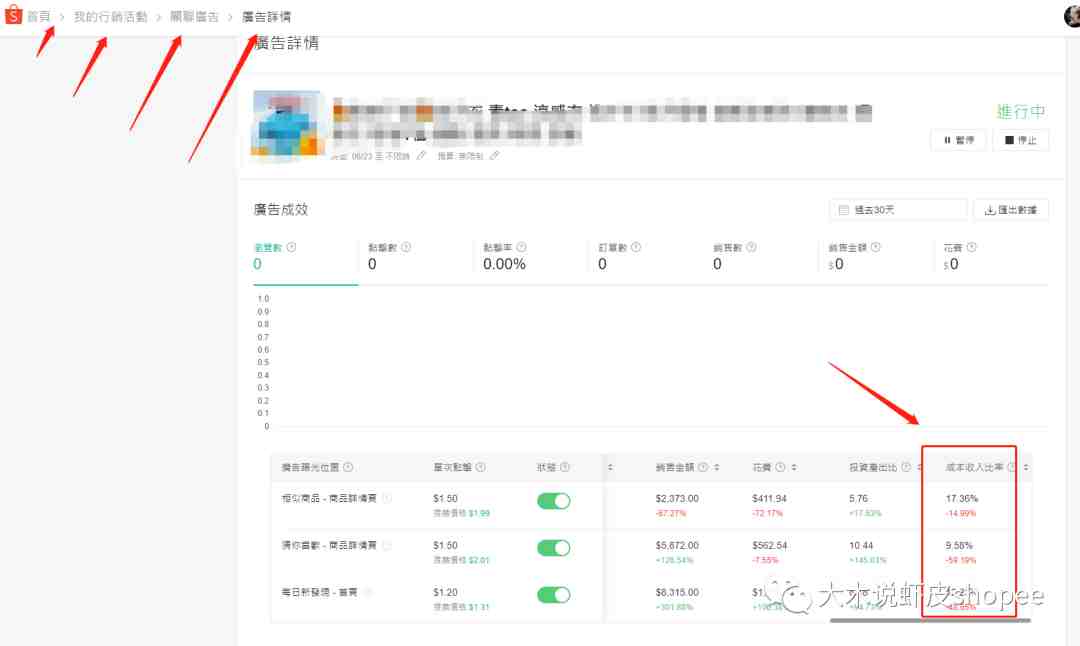Show info icon beside 猜你喜歡 placement
Screen dimensions: 1080x646
coord(387,545)
